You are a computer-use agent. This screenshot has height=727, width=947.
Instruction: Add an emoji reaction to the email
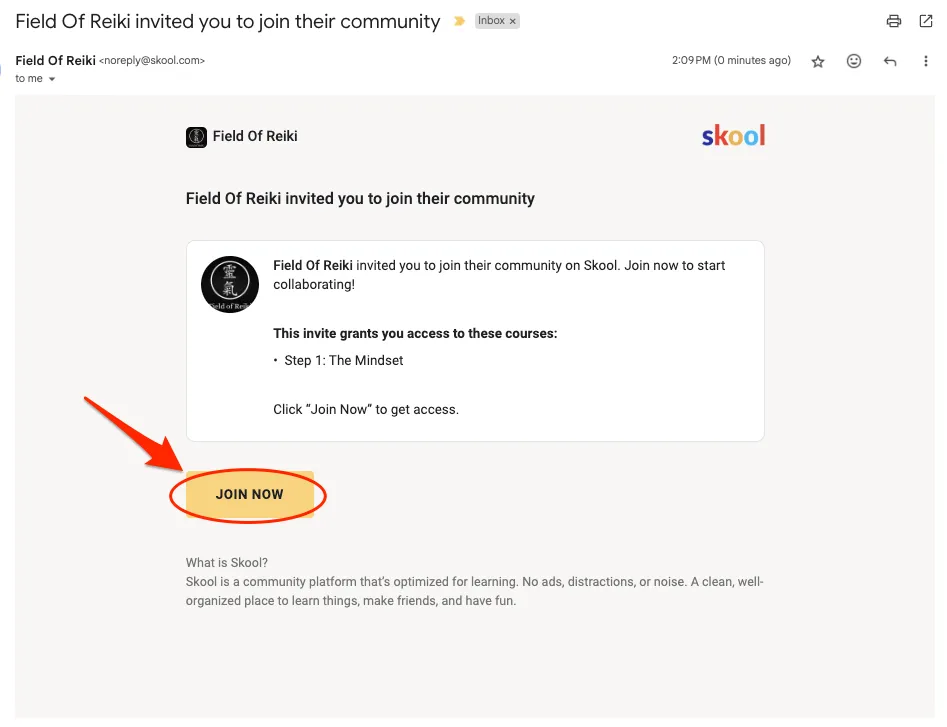(x=854, y=61)
